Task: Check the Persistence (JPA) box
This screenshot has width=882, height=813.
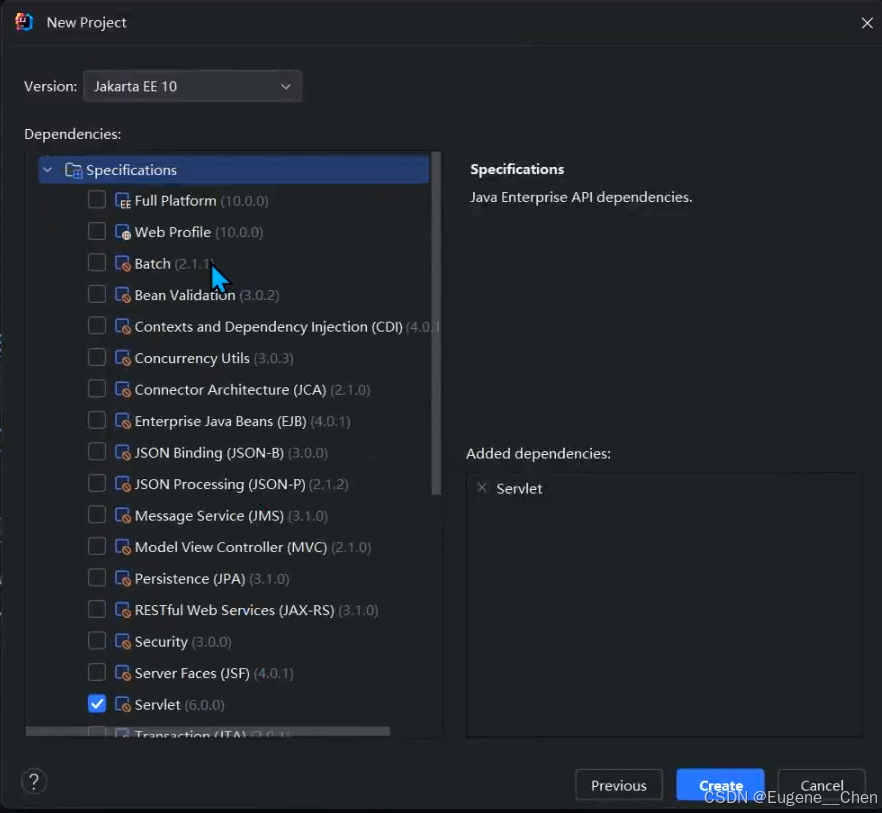Action: 97,578
